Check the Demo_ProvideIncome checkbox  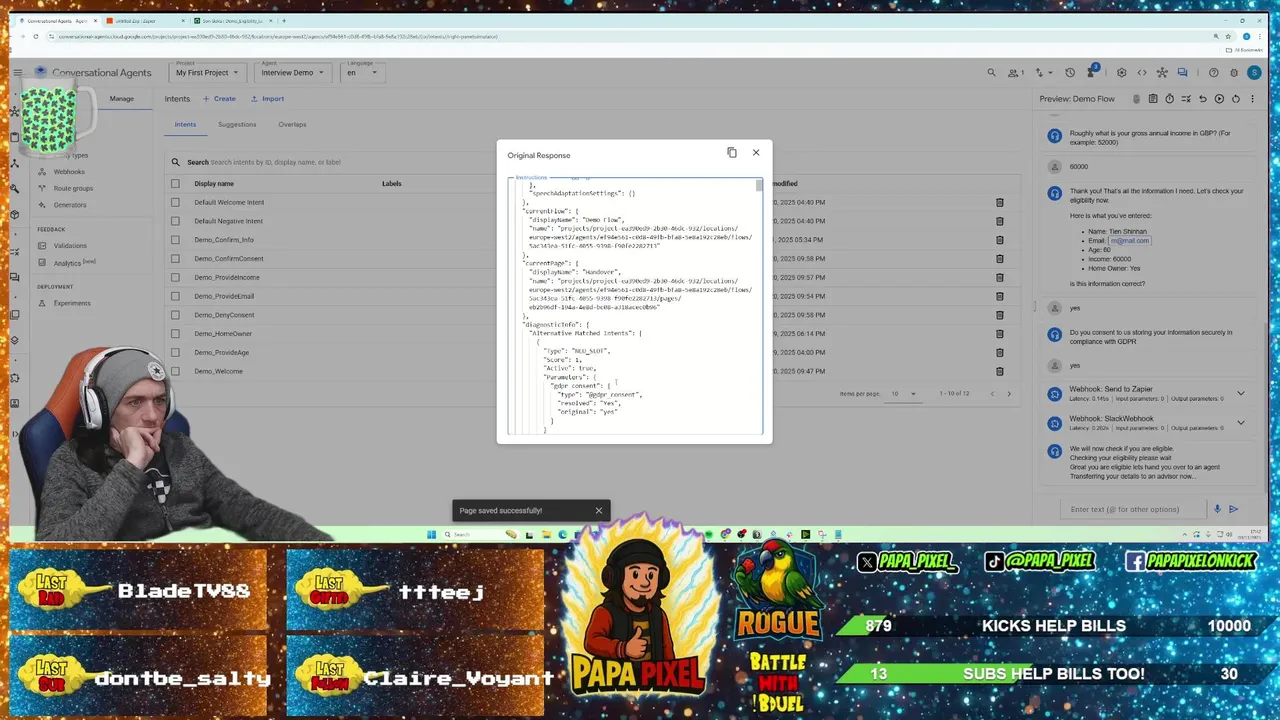click(x=175, y=277)
